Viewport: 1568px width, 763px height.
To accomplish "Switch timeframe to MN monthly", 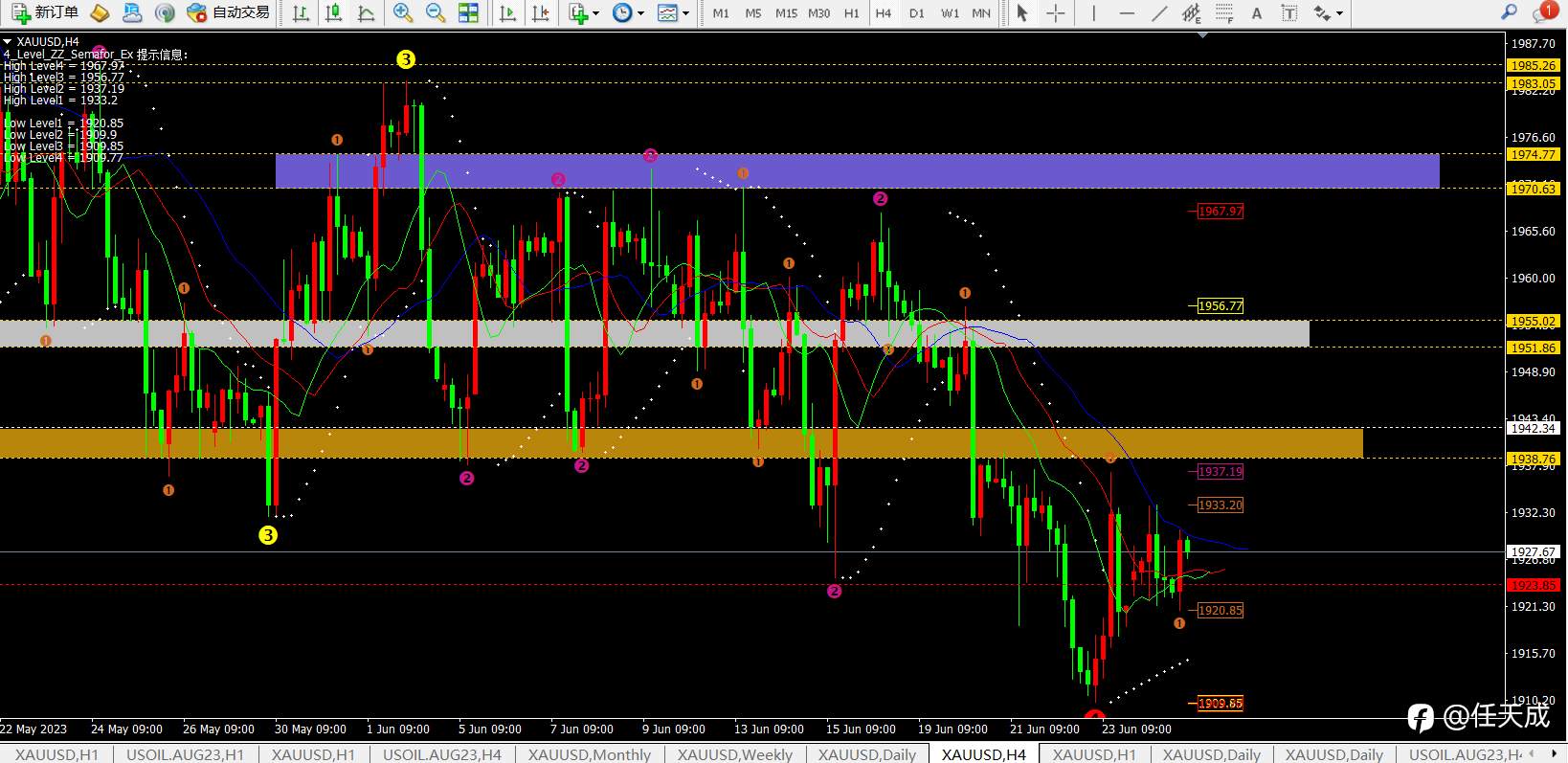I will pos(981,13).
